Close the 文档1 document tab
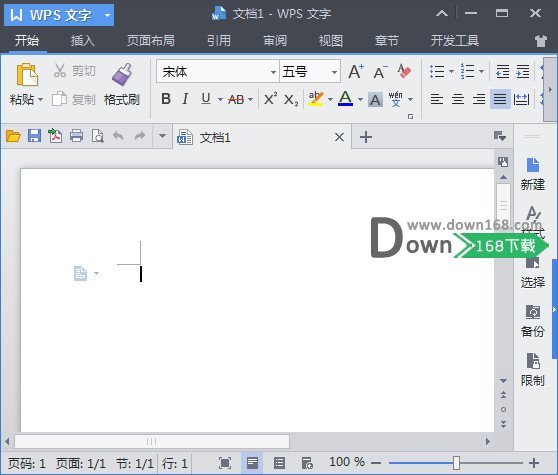 point(339,137)
